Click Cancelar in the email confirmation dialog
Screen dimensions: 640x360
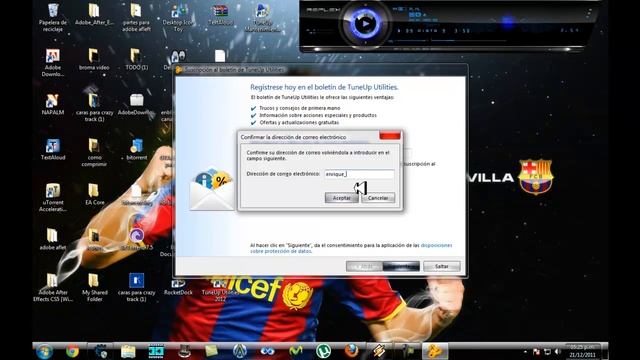tap(378, 198)
